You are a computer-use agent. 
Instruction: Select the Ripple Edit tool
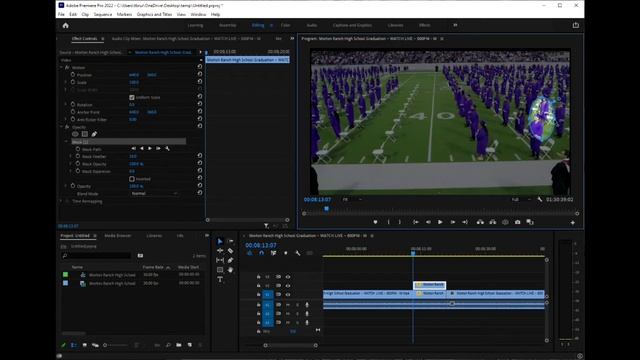point(220,251)
